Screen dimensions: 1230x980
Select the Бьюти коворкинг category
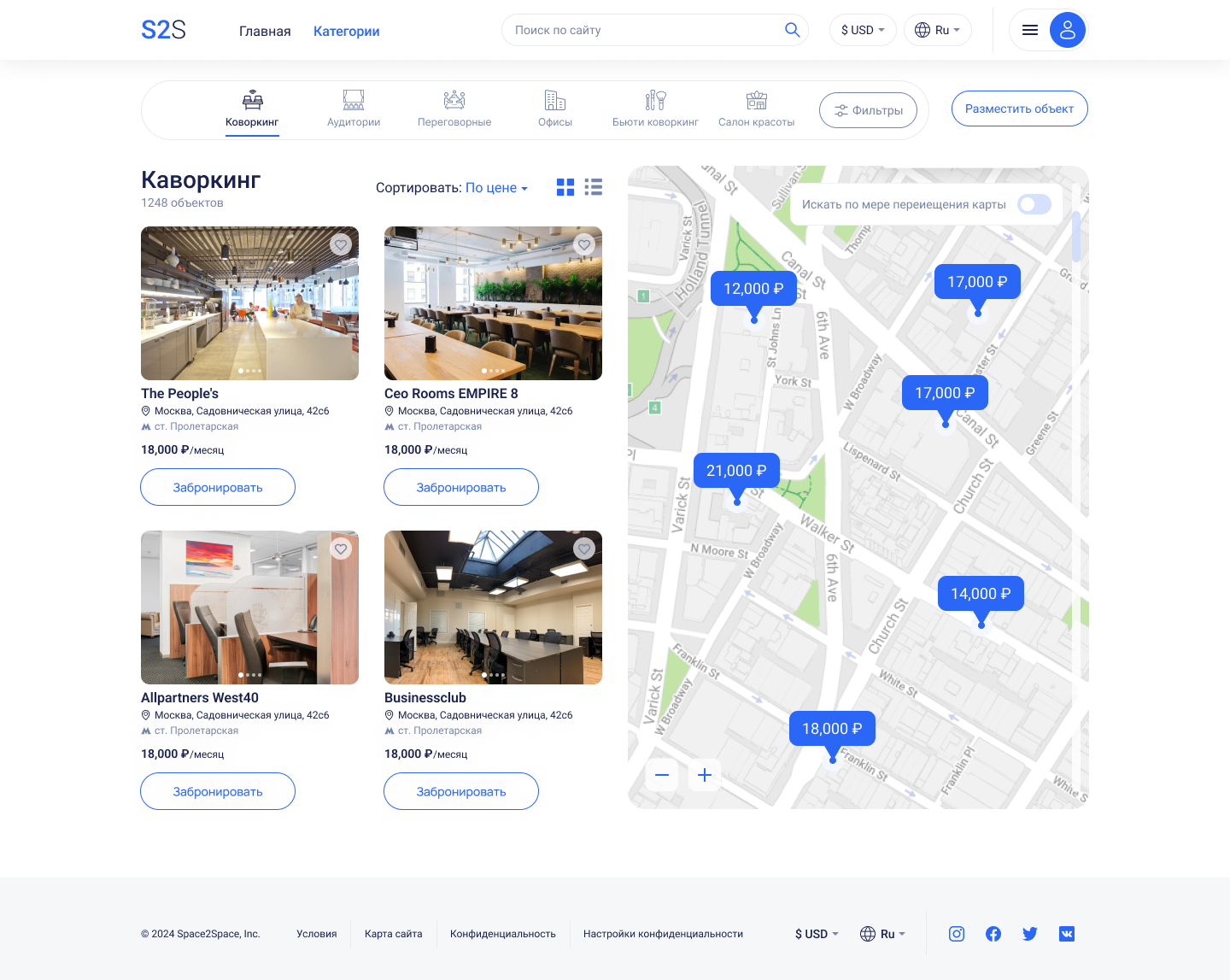[x=655, y=109]
